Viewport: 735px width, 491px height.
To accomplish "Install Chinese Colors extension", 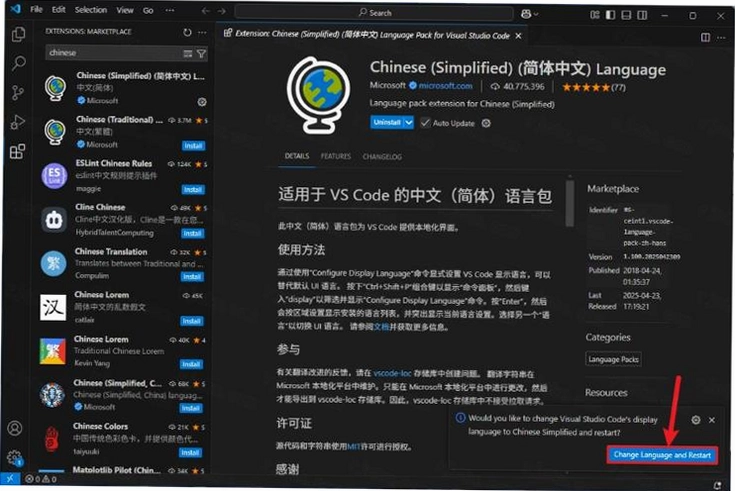I will click(x=190, y=453).
